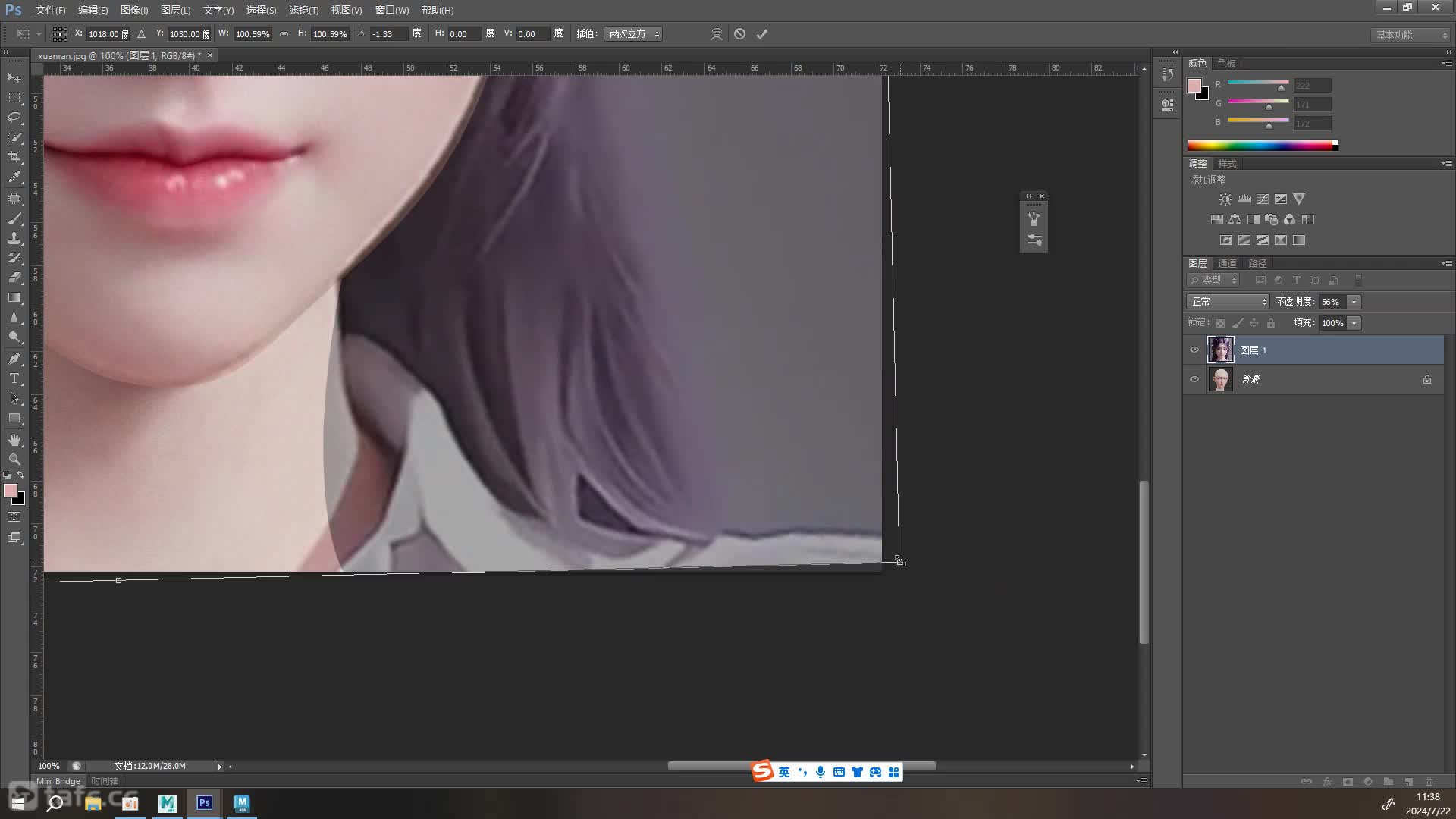Click the rotation angle input field
Image resolution: width=1456 pixels, height=819 pixels.
click(x=388, y=34)
